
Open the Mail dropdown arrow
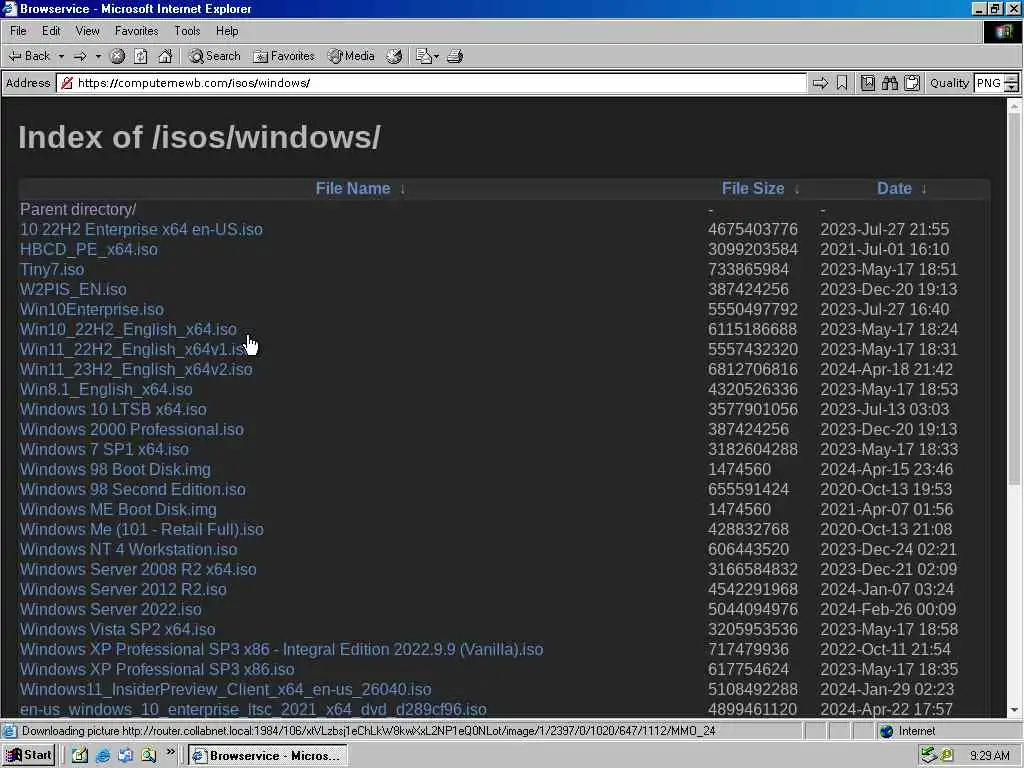pos(436,56)
